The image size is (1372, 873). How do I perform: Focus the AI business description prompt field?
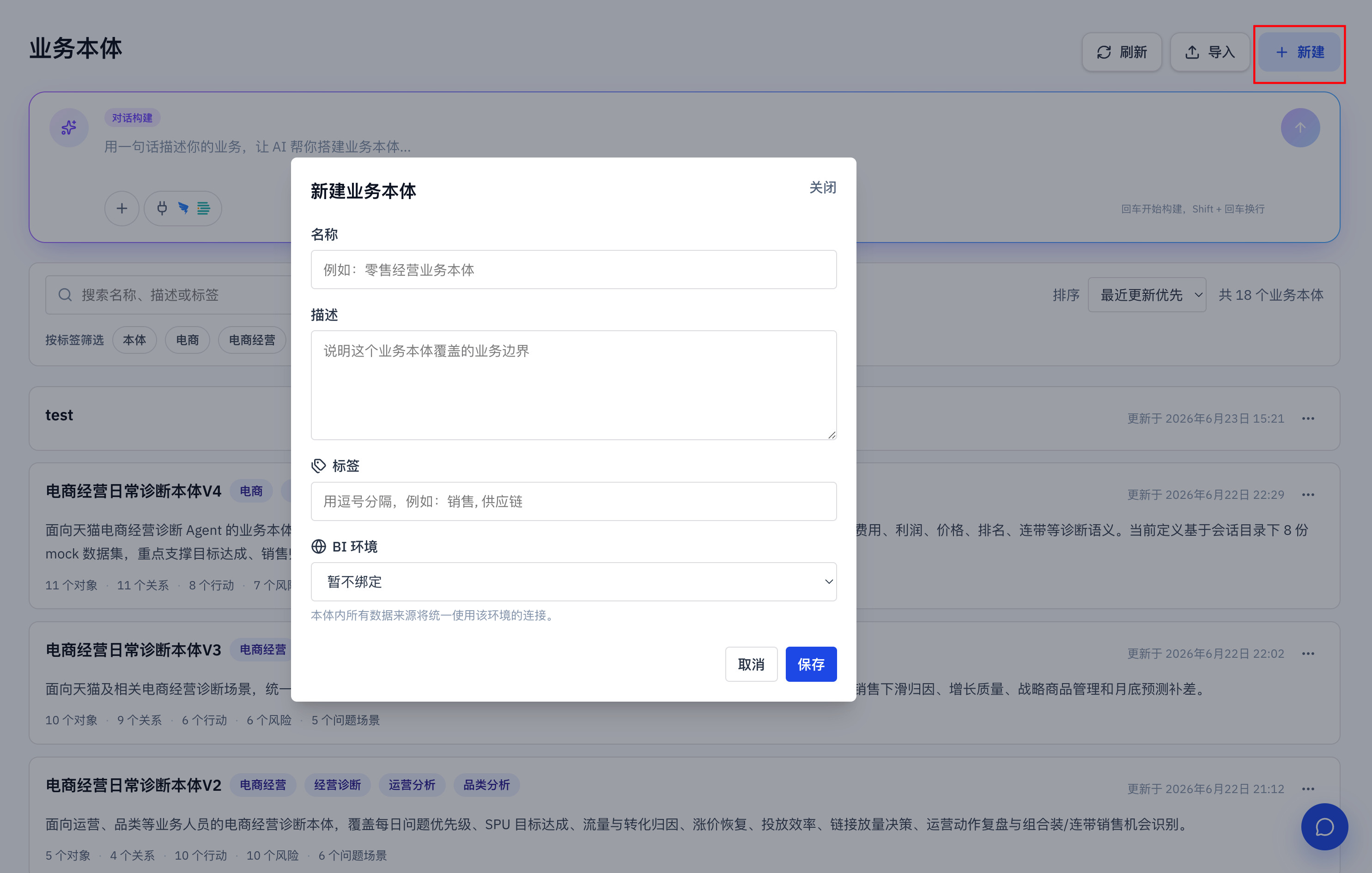coord(684,147)
